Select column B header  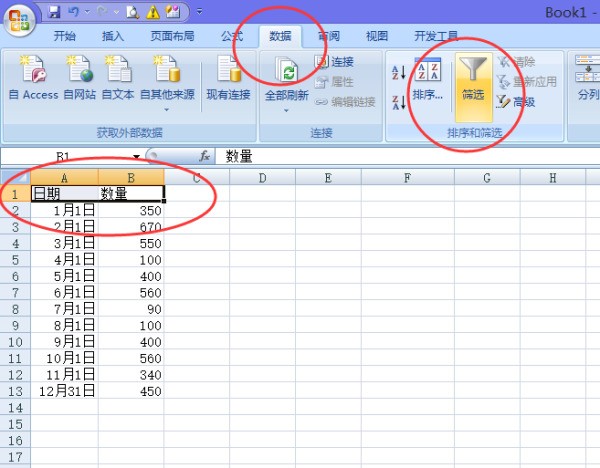[131, 178]
